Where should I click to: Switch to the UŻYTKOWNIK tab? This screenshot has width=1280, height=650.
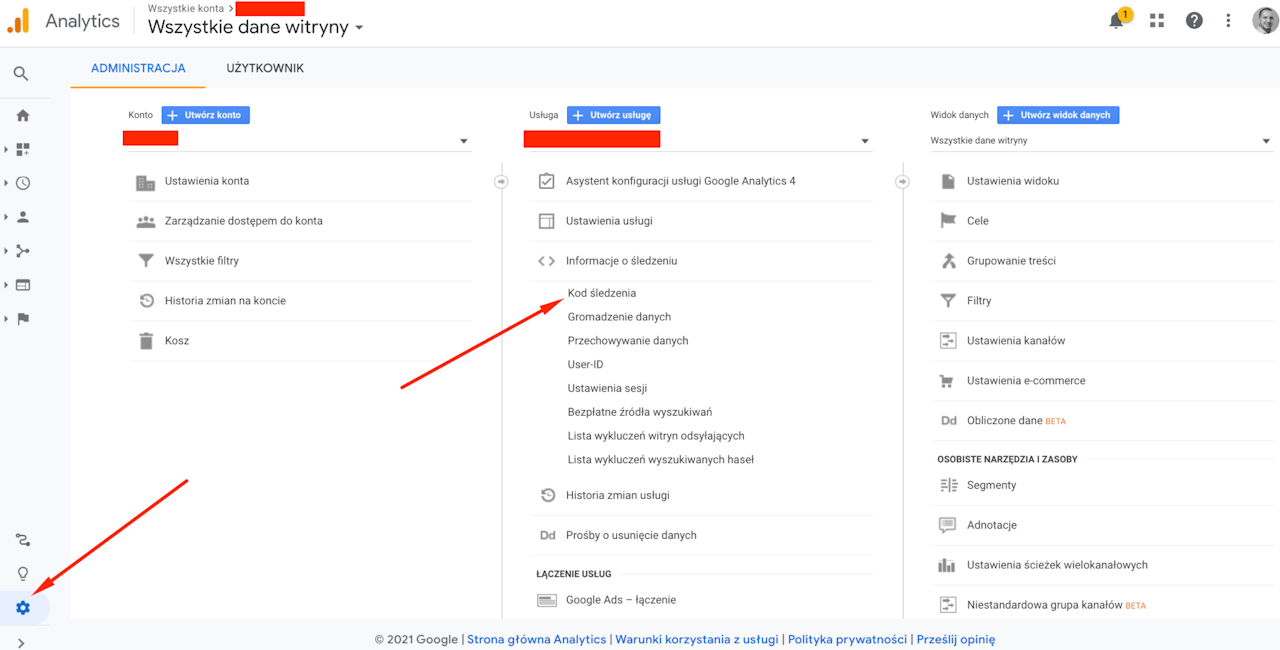click(x=265, y=68)
